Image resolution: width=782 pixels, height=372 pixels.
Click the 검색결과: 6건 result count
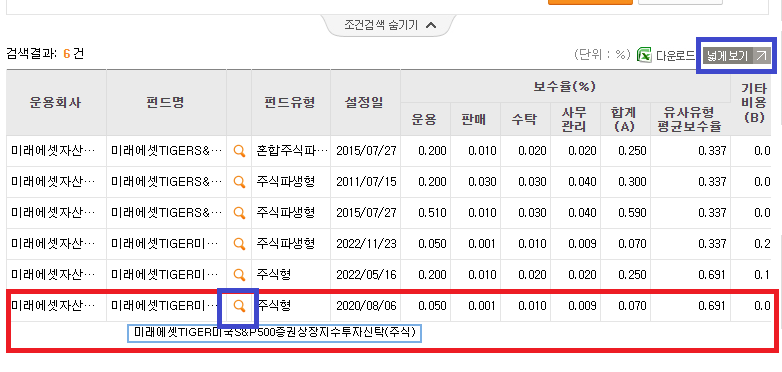point(45,53)
